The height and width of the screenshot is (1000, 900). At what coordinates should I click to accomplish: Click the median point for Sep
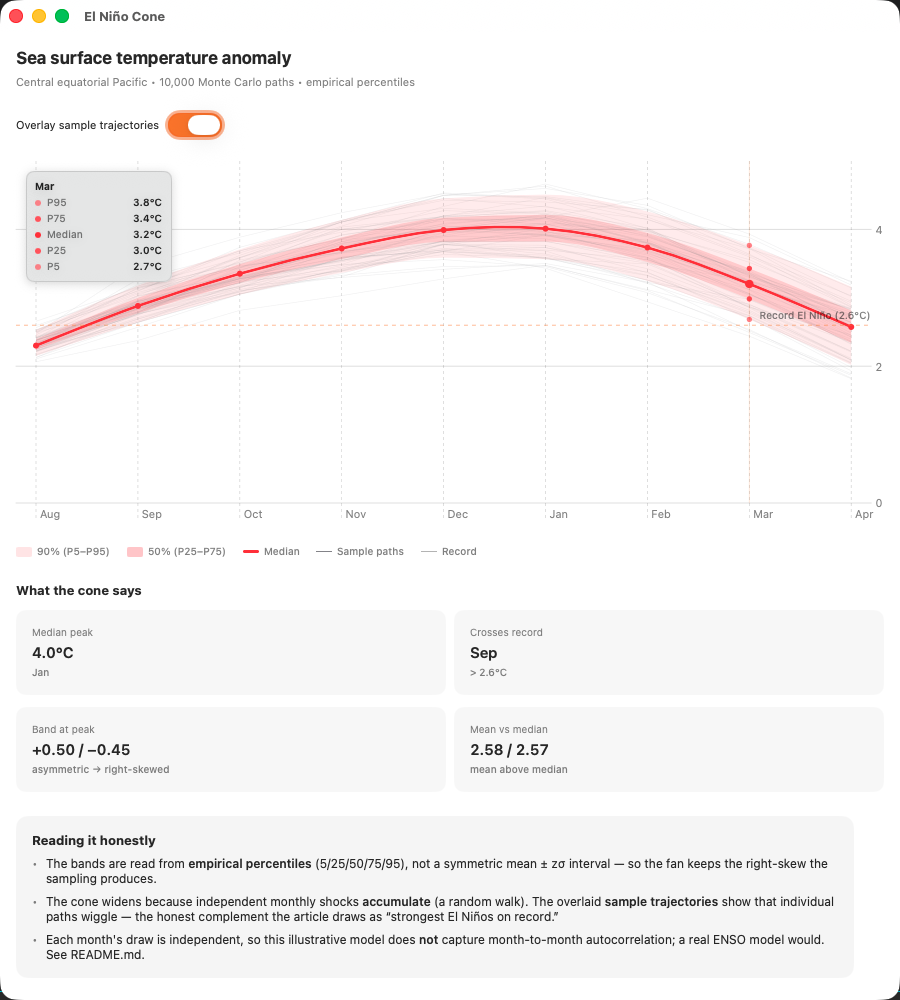pos(138,306)
